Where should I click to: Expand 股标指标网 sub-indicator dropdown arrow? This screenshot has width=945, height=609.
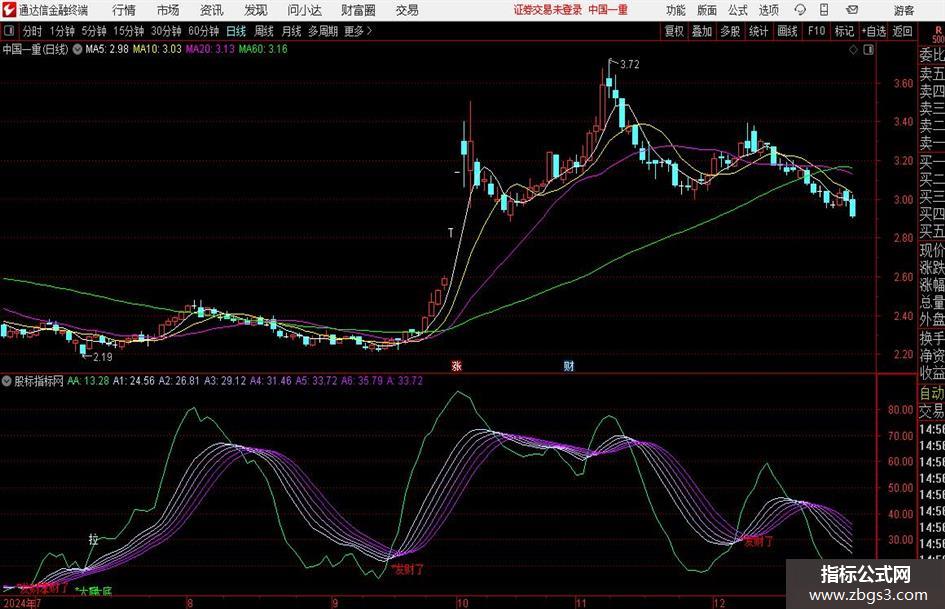point(7,380)
